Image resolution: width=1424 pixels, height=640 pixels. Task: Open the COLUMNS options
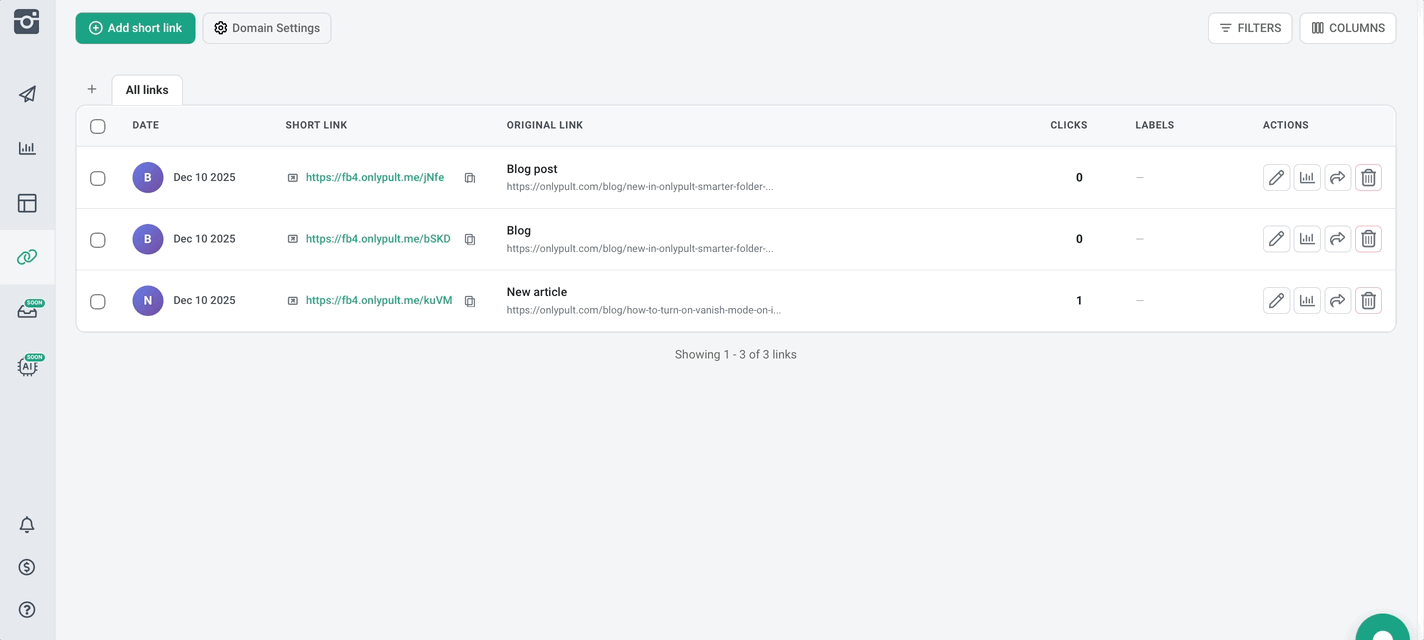[1347, 27]
